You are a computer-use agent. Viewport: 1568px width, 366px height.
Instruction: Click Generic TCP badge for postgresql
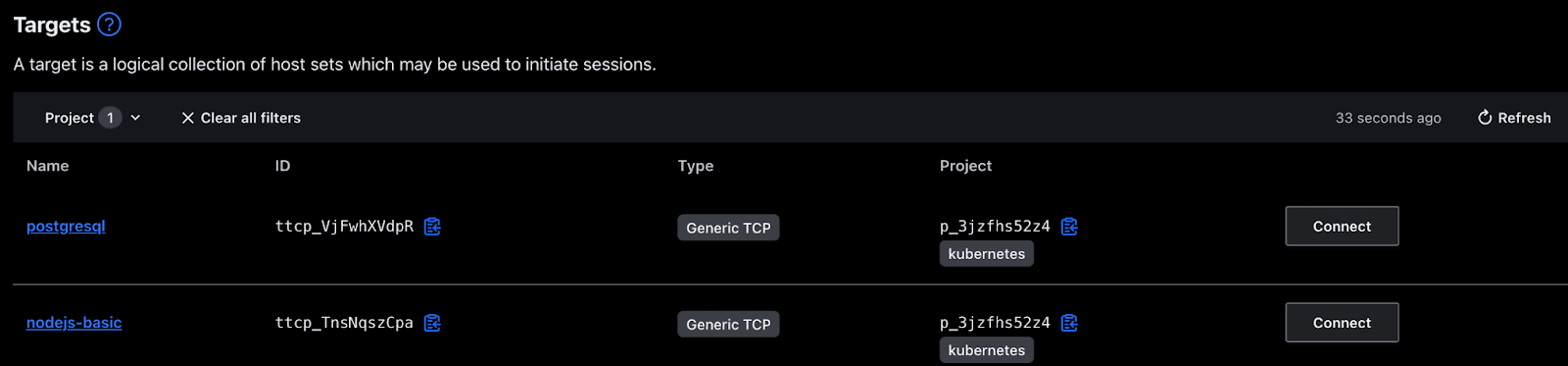tap(728, 228)
